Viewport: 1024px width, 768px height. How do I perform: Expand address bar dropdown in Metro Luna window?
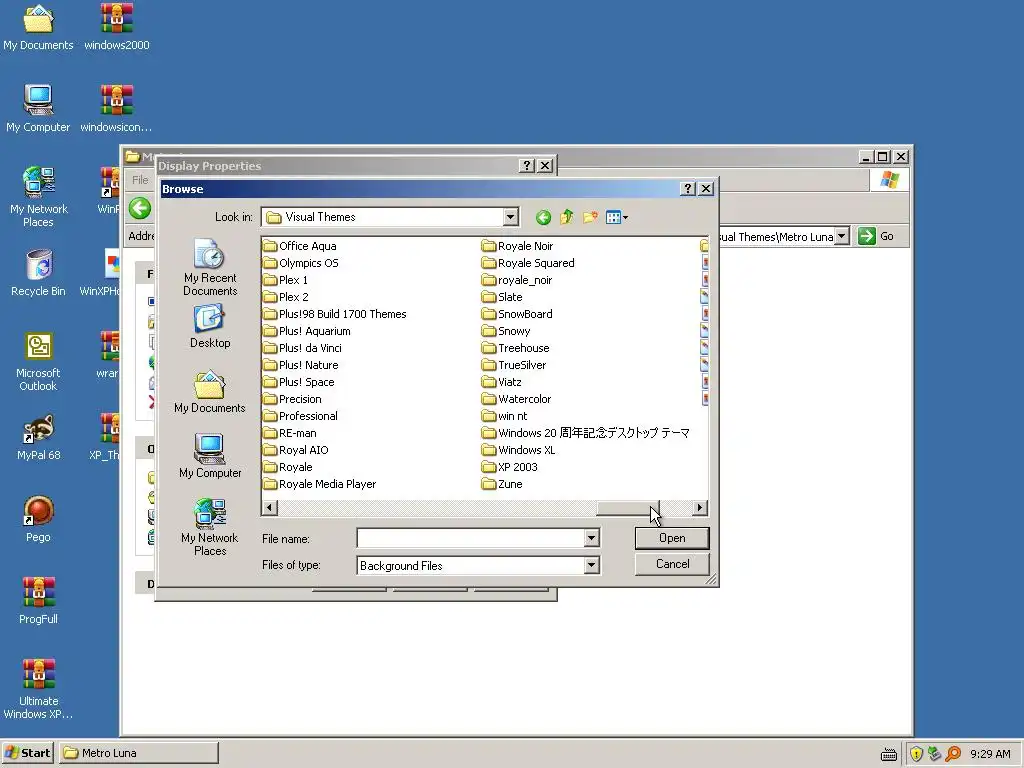click(x=842, y=236)
